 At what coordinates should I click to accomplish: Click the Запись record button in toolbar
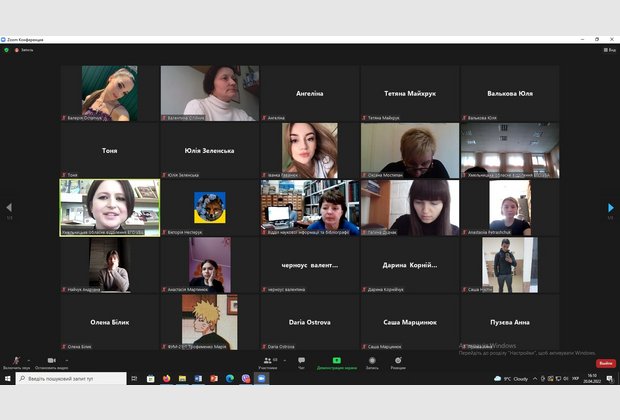(x=372, y=362)
